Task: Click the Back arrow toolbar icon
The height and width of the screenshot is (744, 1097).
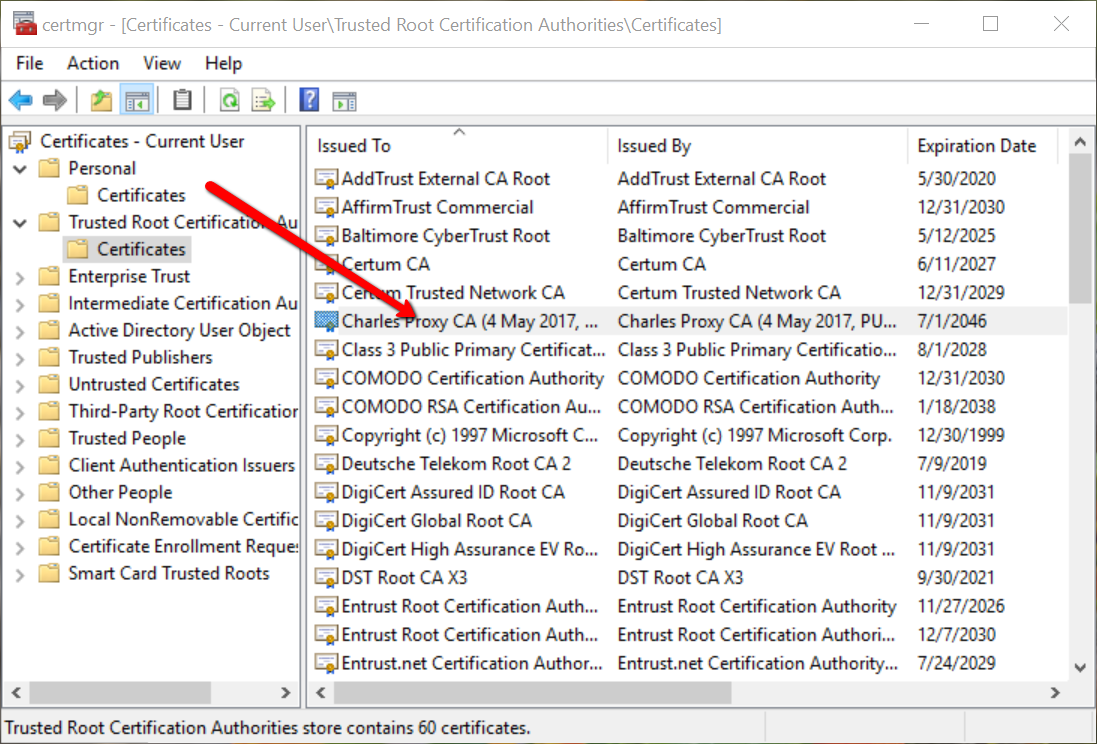Action: [21, 101]
